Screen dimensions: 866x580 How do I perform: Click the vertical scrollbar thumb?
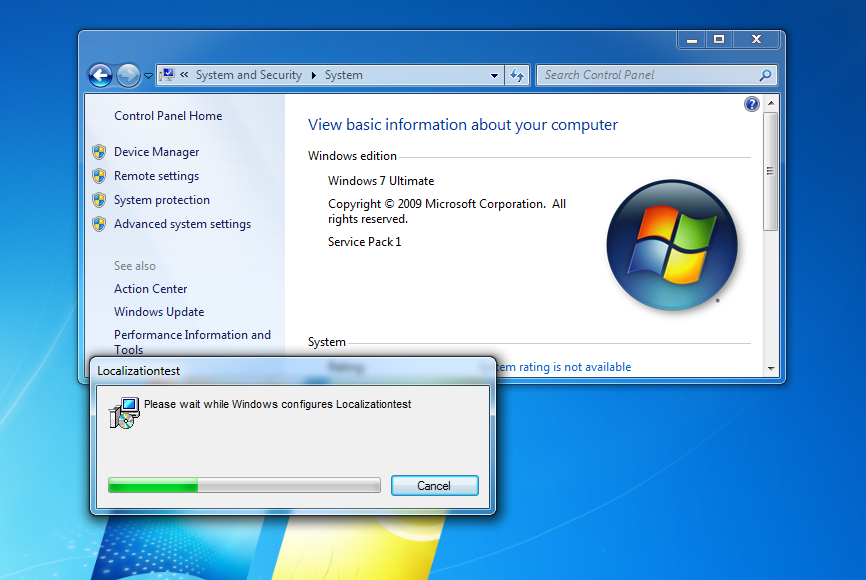point(771,171)
